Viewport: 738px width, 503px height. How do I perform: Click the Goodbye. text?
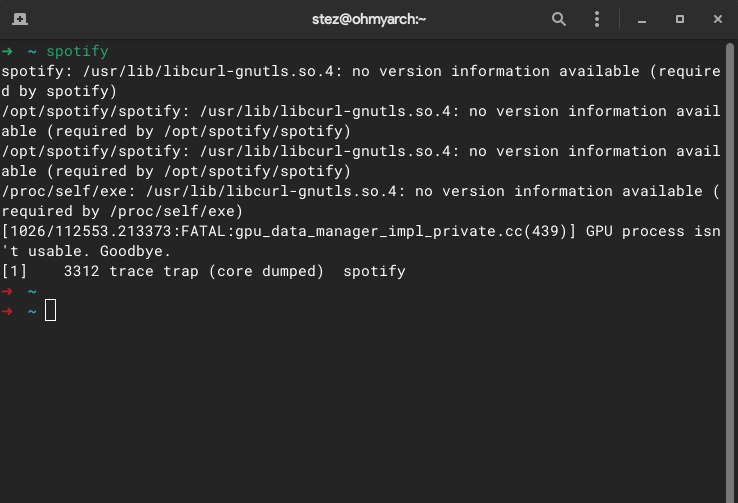pos(135,251)
